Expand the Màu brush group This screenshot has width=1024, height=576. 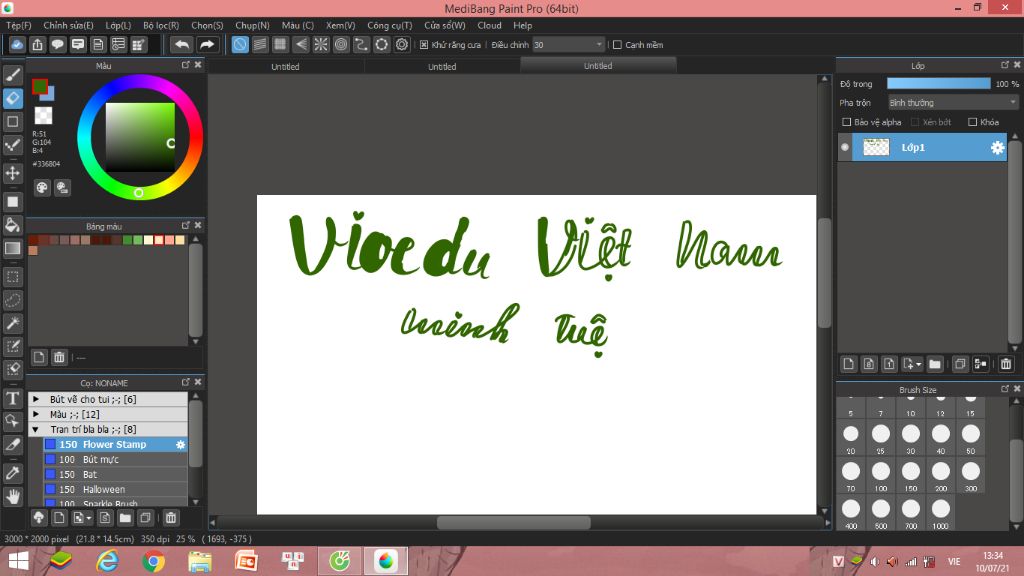[36, 414]
